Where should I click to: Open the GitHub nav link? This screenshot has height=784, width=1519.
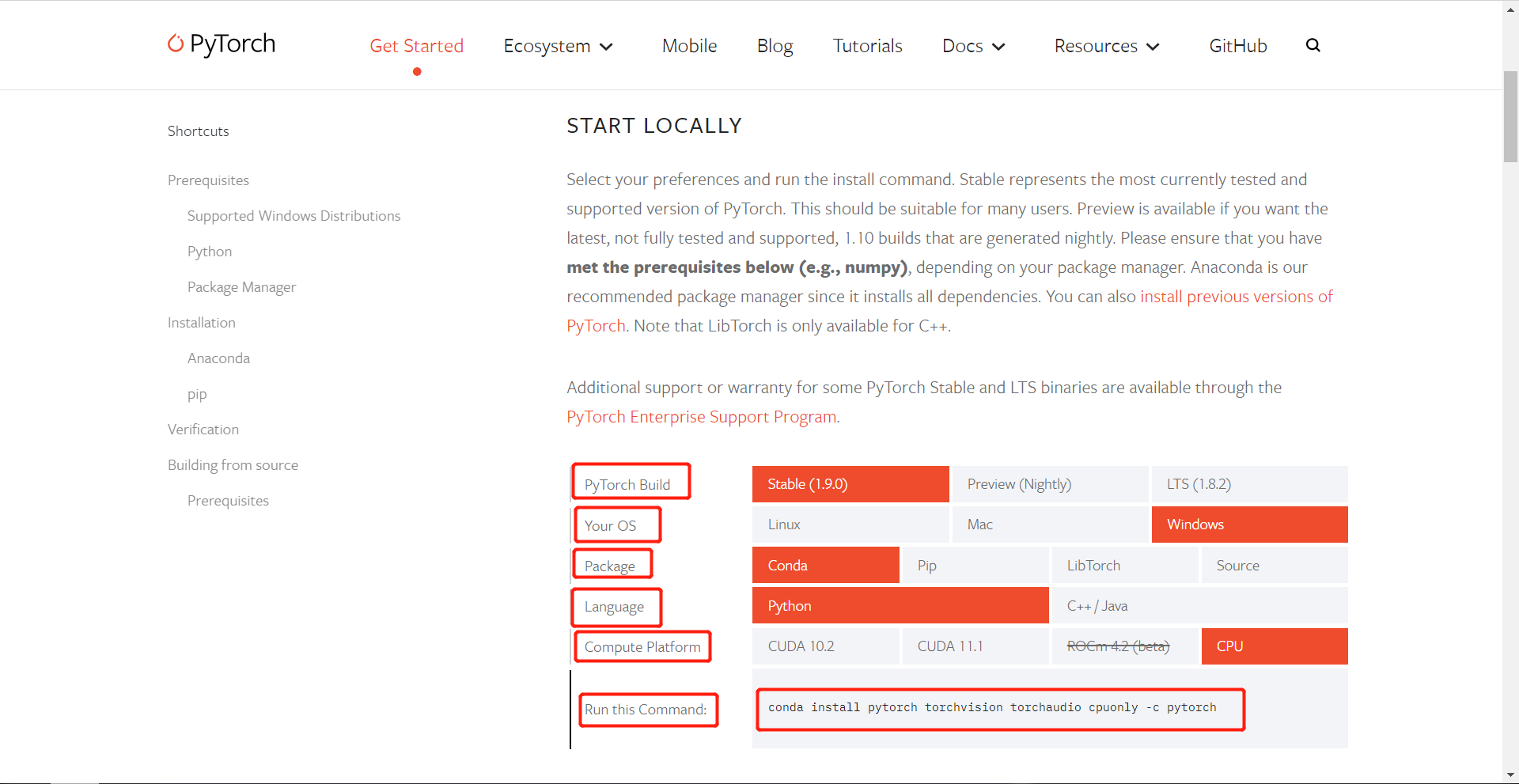[x=1238, y=46]
